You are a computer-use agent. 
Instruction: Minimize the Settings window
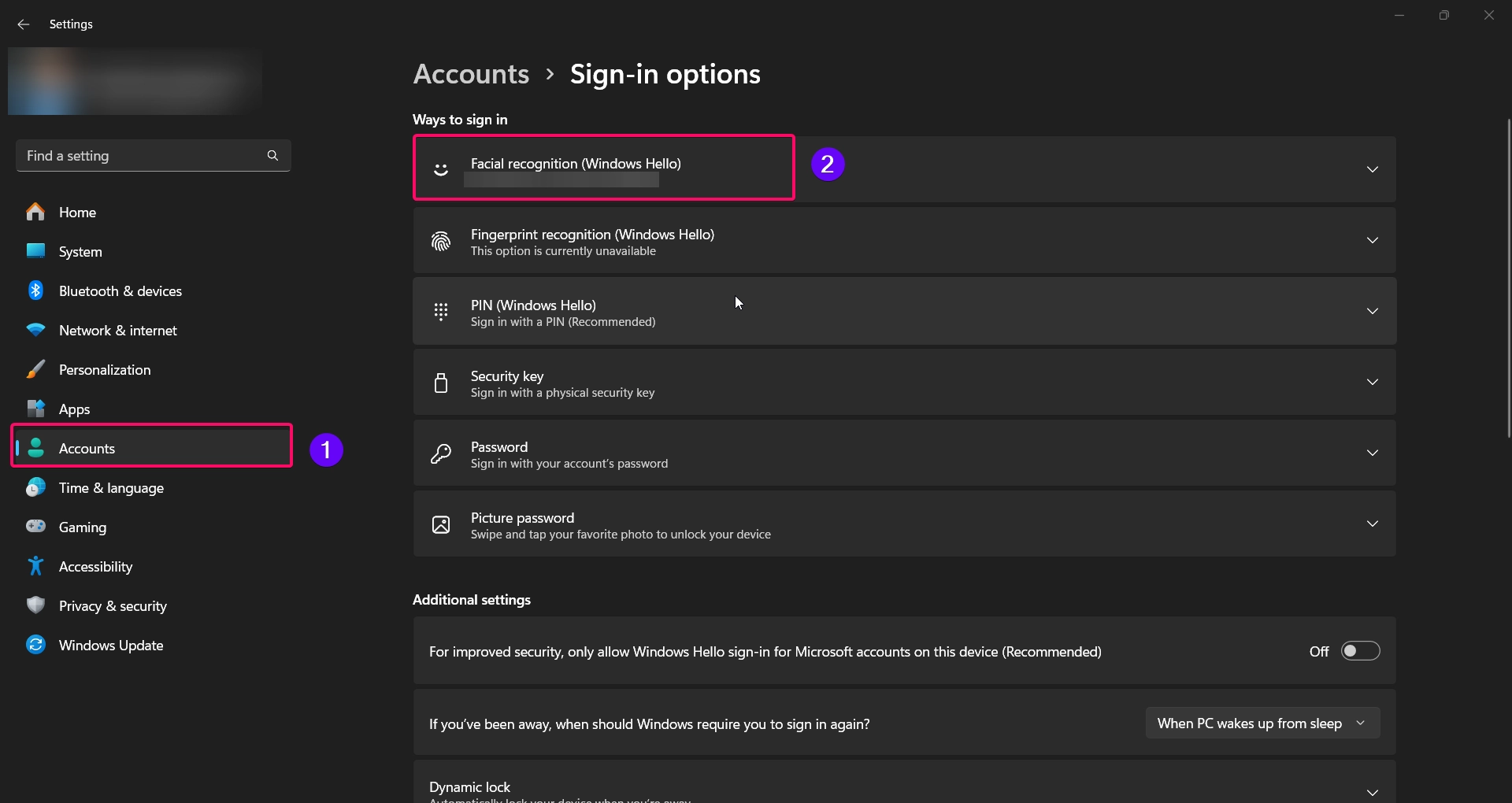click(x=1399, y=15)
